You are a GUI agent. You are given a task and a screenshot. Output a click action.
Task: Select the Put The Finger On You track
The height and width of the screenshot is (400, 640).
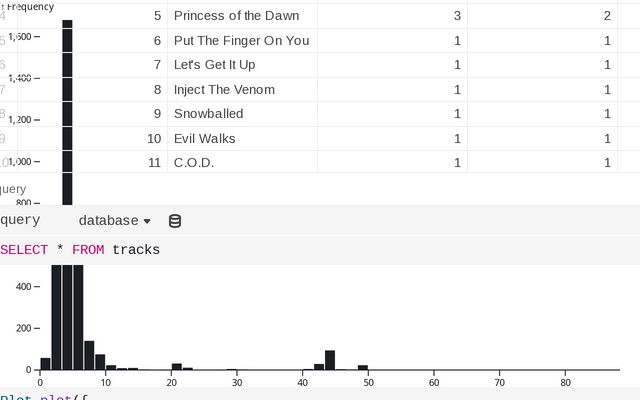tap(241, 41)
